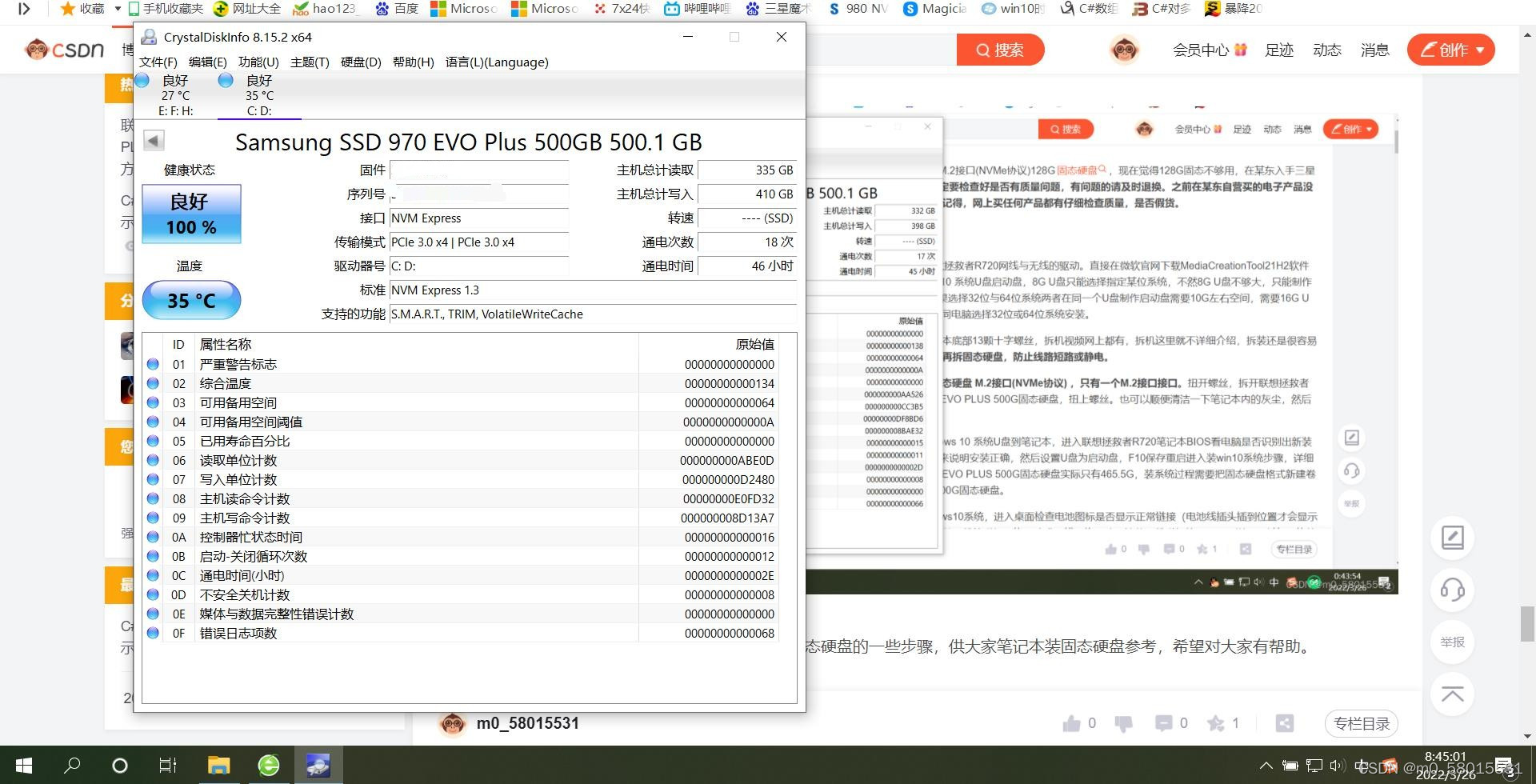Click the browser page vertical scrollbar thumb
Screen dimensions: 1536x784
click(1527, 625)
